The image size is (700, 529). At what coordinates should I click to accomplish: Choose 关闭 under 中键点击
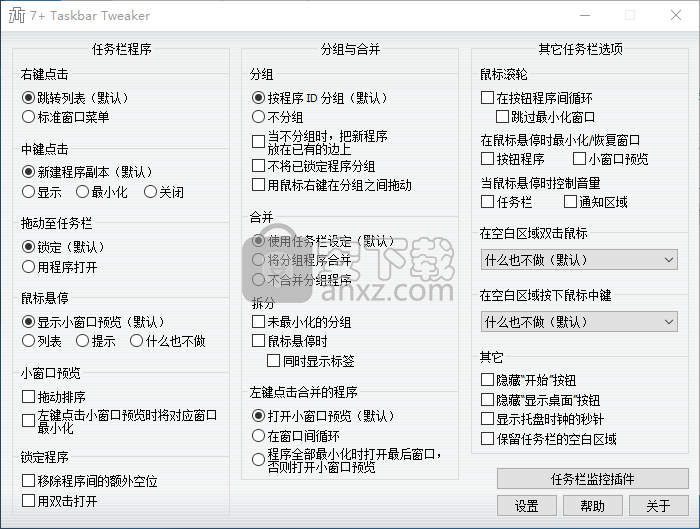click(164, 192)
